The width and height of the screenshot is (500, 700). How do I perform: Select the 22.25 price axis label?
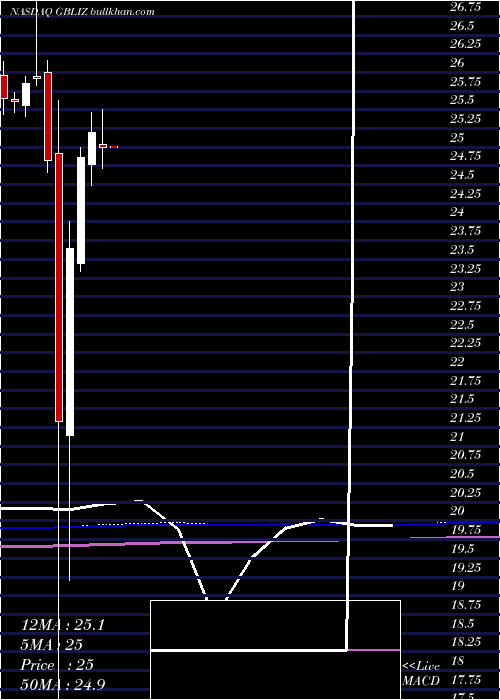[466, 343]
